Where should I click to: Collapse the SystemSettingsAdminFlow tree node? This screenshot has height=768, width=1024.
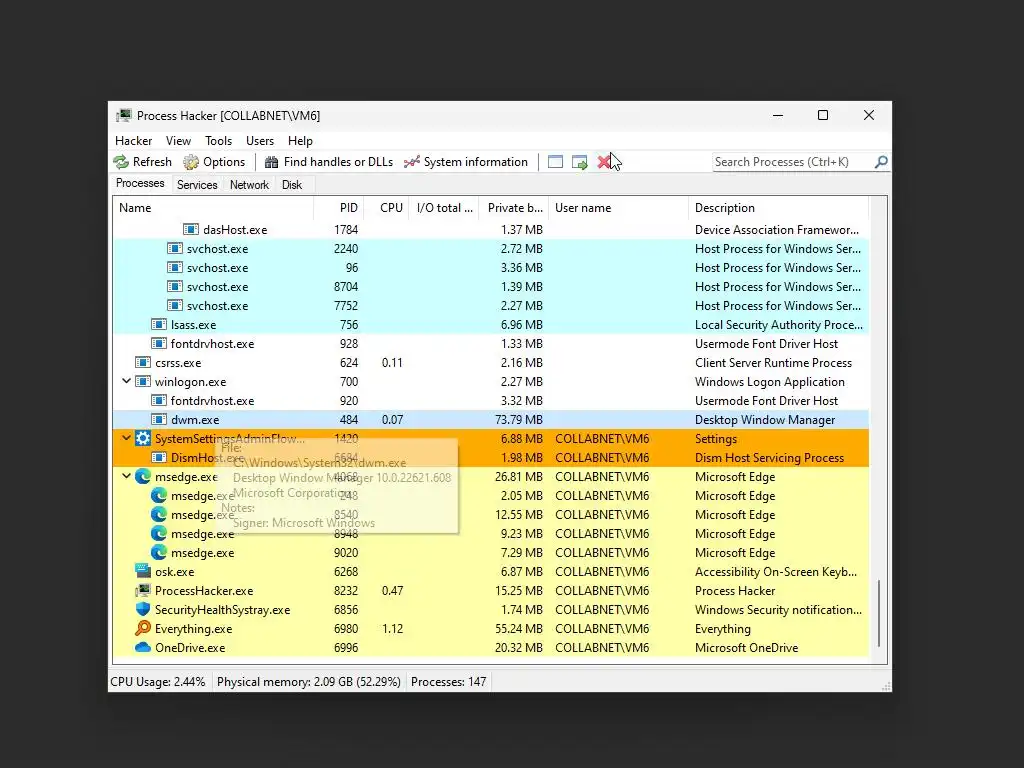point(127,438)
